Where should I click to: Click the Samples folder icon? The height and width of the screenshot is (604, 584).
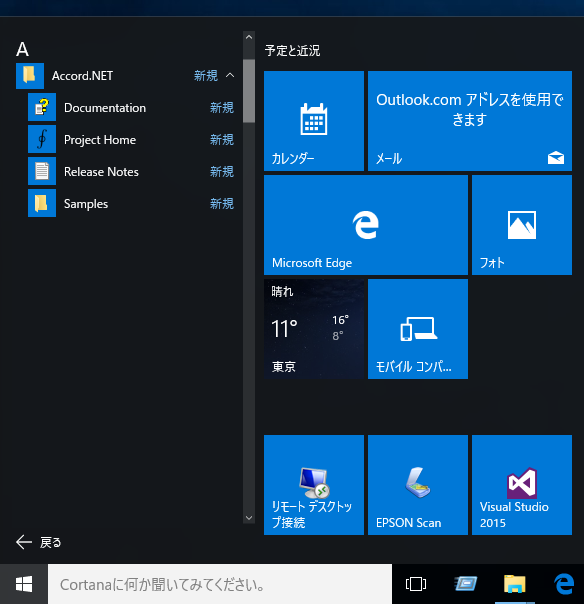pos(42,203)
